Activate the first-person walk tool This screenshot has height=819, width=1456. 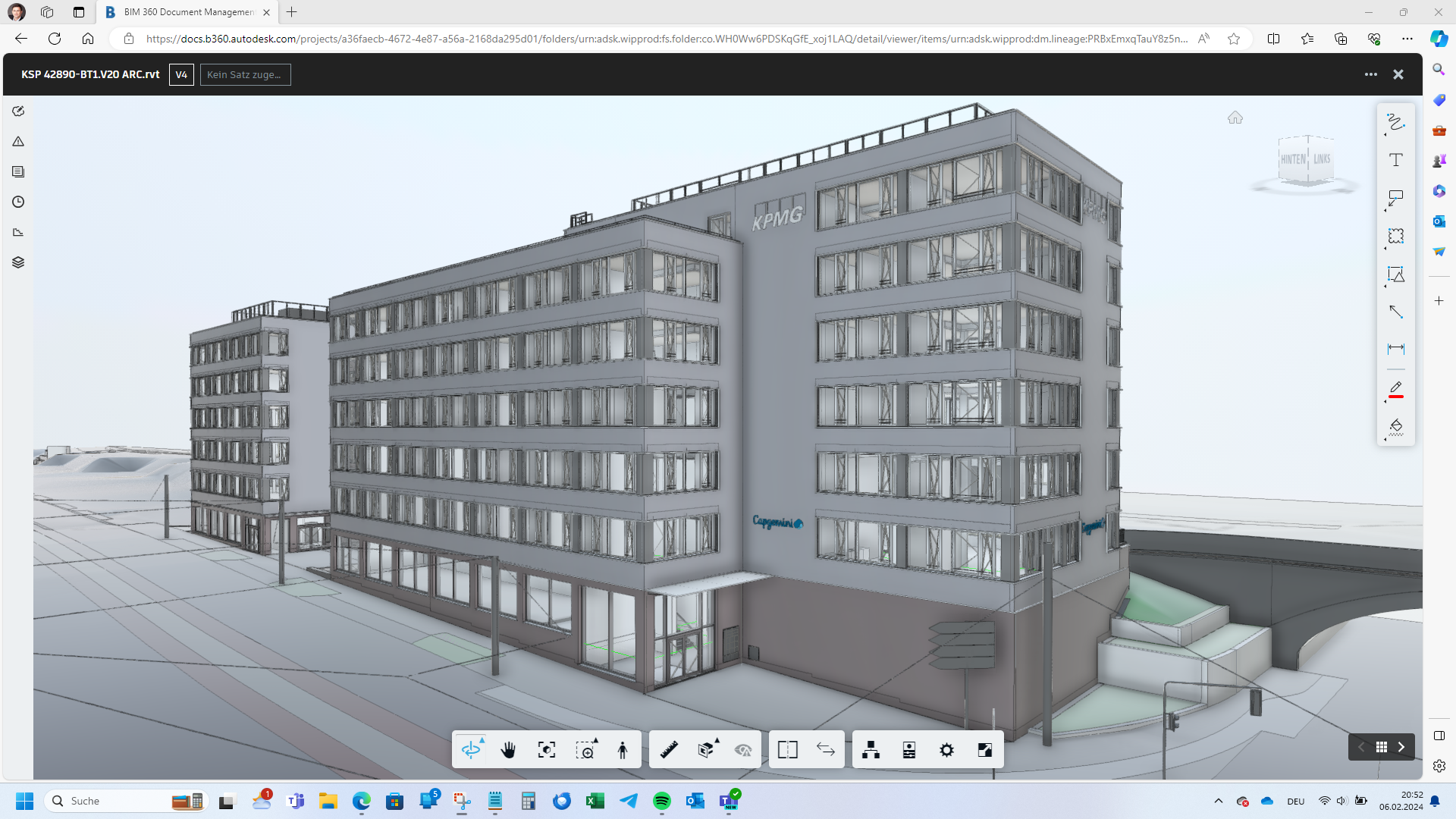623,750
